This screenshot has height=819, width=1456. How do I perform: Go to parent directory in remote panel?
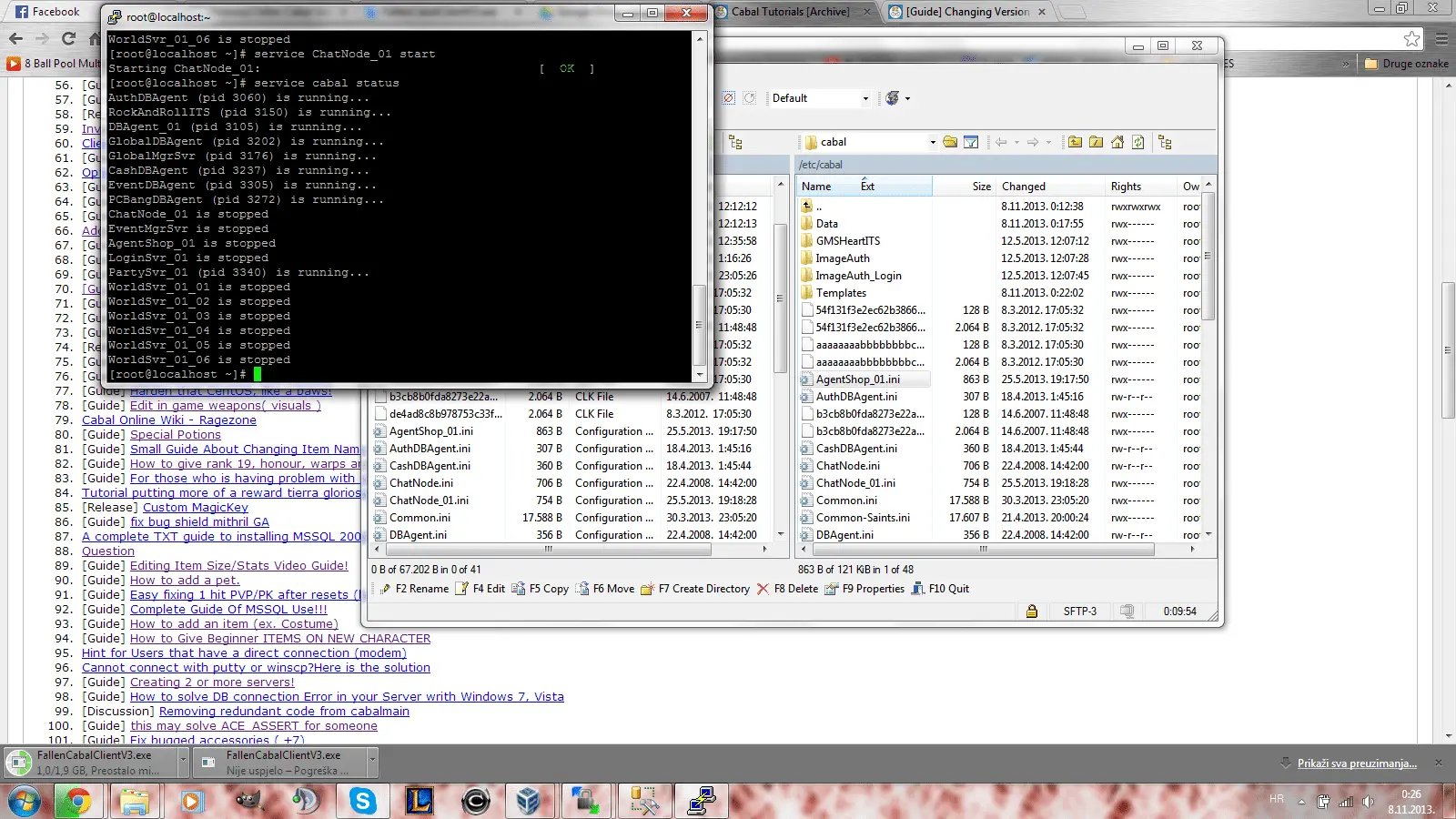point(1075,142)
